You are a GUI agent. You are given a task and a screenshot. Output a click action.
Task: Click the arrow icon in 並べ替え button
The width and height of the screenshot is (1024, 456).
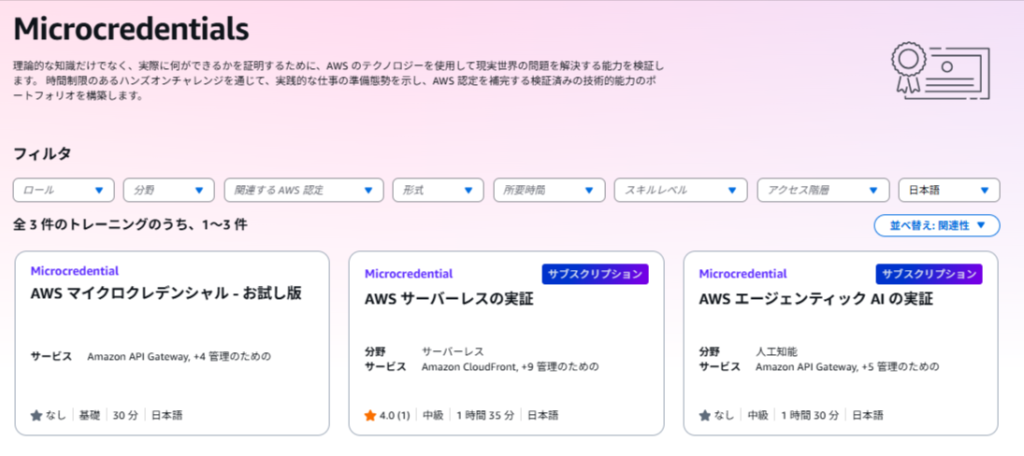982,226
